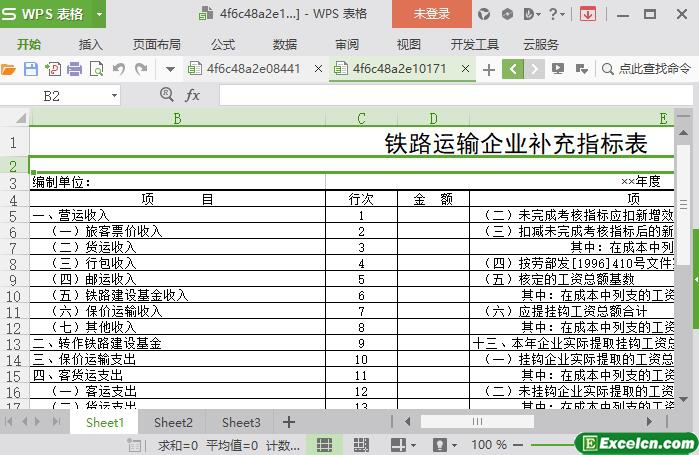
Task: Click the Save icon in the toolbar
Action: point(30,69)
